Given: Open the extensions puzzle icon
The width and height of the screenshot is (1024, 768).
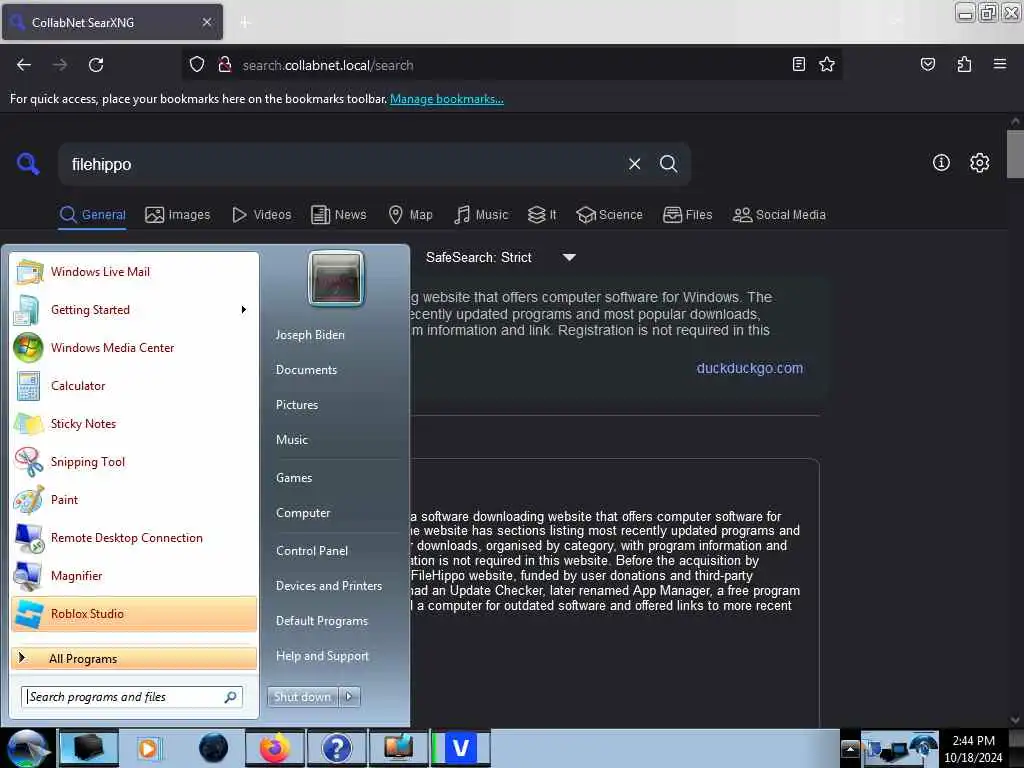Looking at the screenshot, I should tap(964, 64).
